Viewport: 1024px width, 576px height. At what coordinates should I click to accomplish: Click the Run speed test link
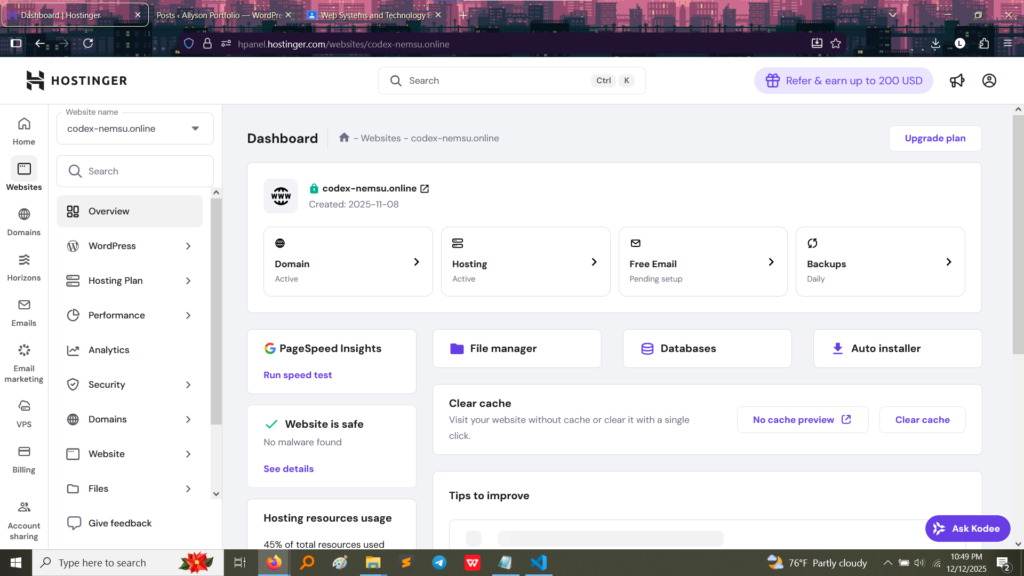(x=297, y=375)
